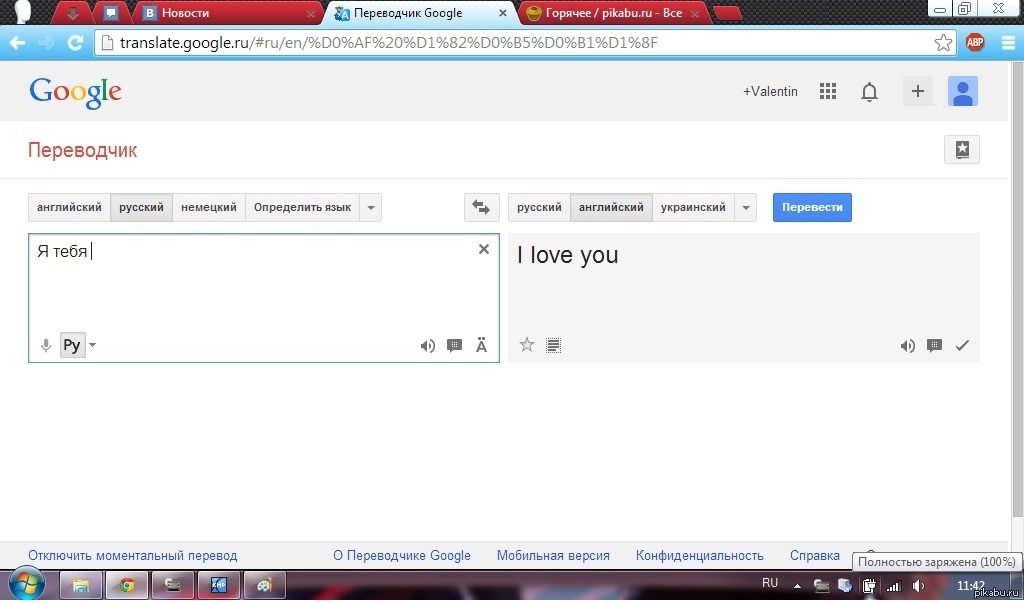Viewport: 1024px width, 604px height.
Task: Clear the source text with the X
Action: tap(484, 249)
